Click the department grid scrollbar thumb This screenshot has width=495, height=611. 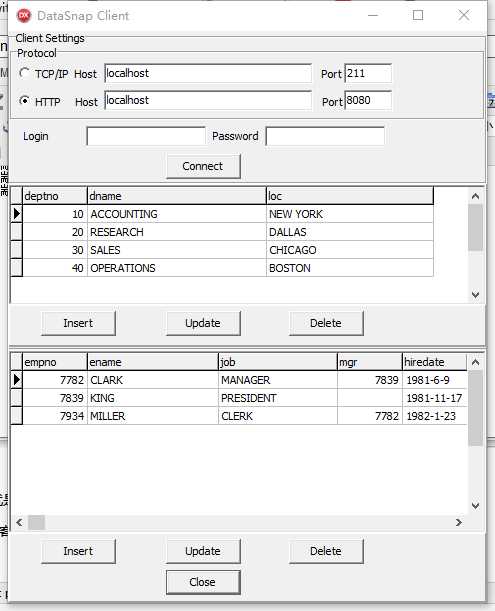[x=475, y=228]
